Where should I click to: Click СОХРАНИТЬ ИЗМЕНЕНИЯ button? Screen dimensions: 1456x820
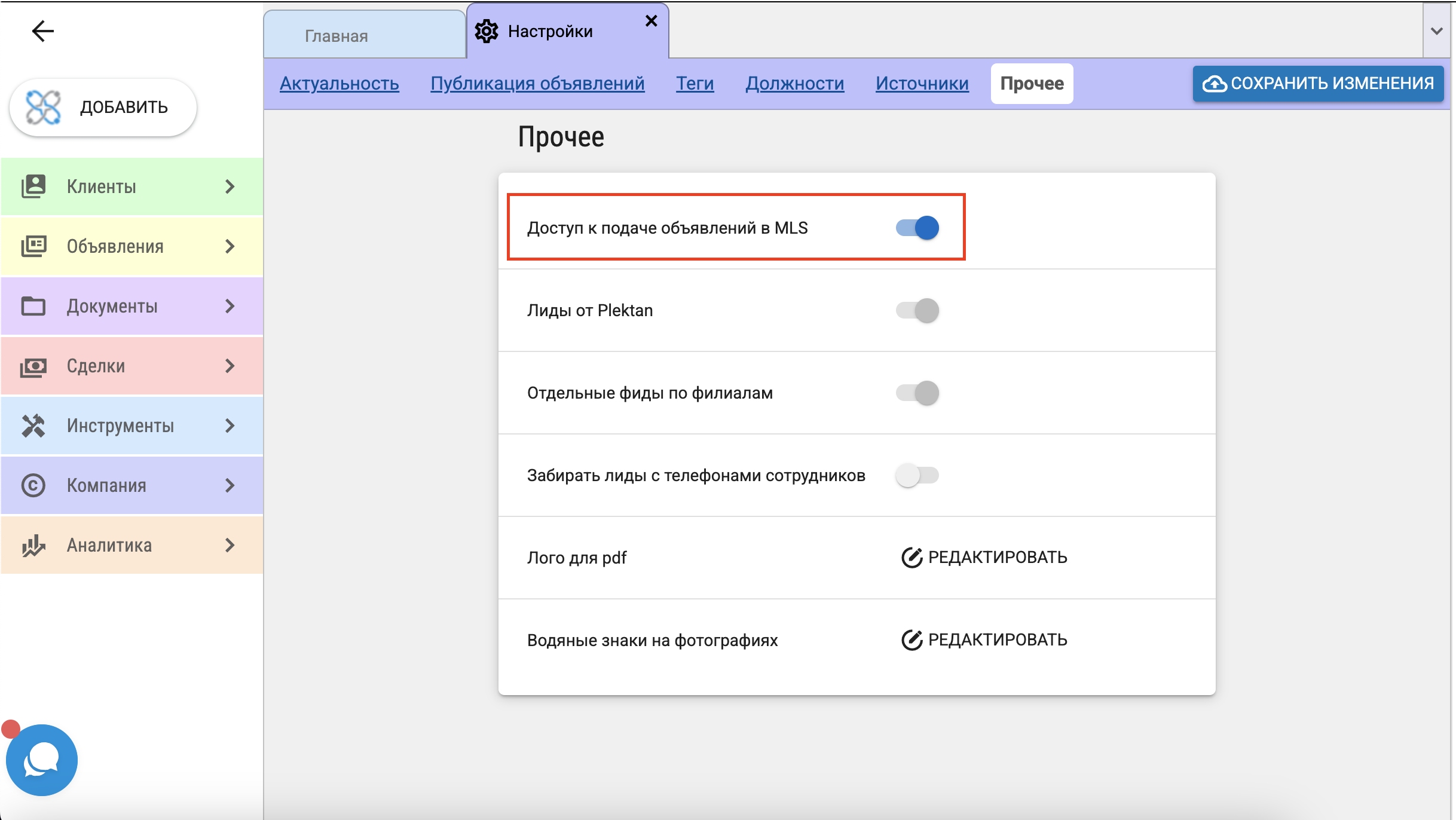tap(1319, 84)
